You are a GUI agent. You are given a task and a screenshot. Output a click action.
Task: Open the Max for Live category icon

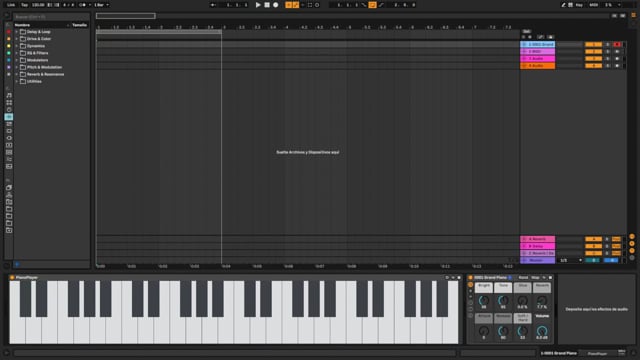click(9, 131)
